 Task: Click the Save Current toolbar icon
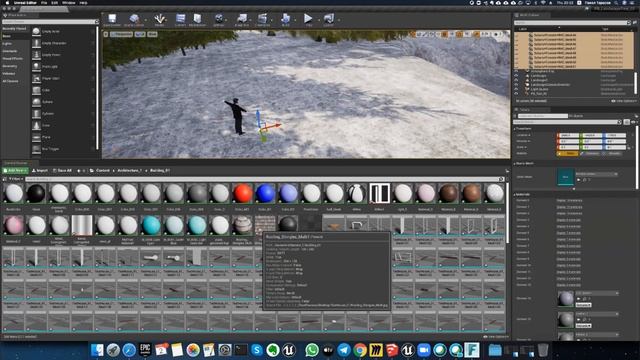112,18
